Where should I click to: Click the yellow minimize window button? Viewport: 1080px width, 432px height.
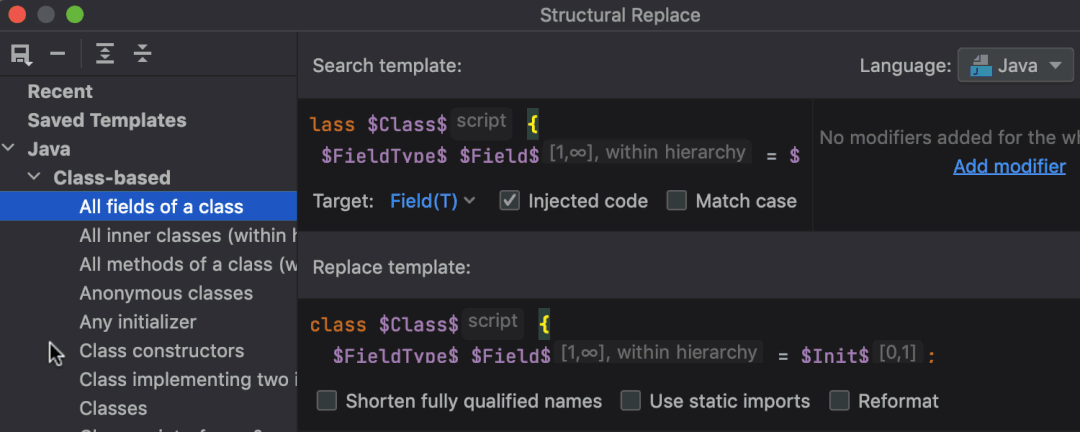(x=45, y=15)
